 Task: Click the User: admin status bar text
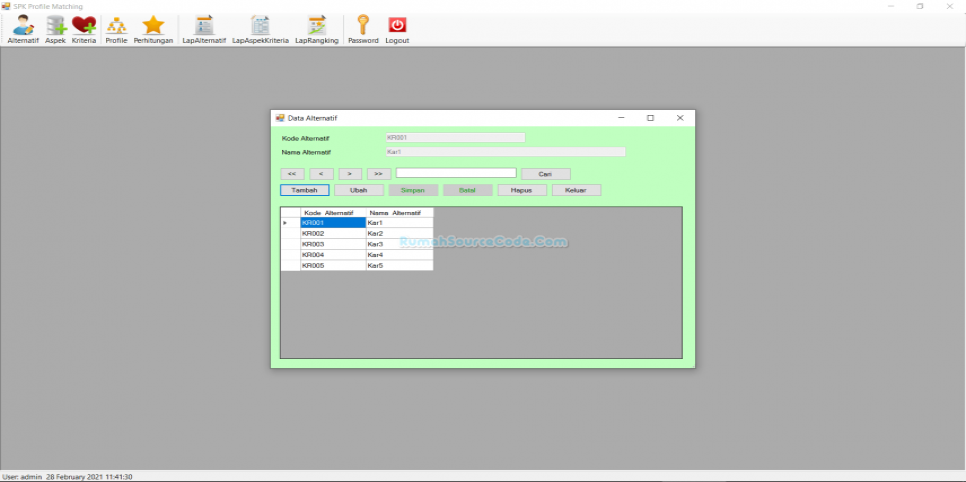point(22,476)
